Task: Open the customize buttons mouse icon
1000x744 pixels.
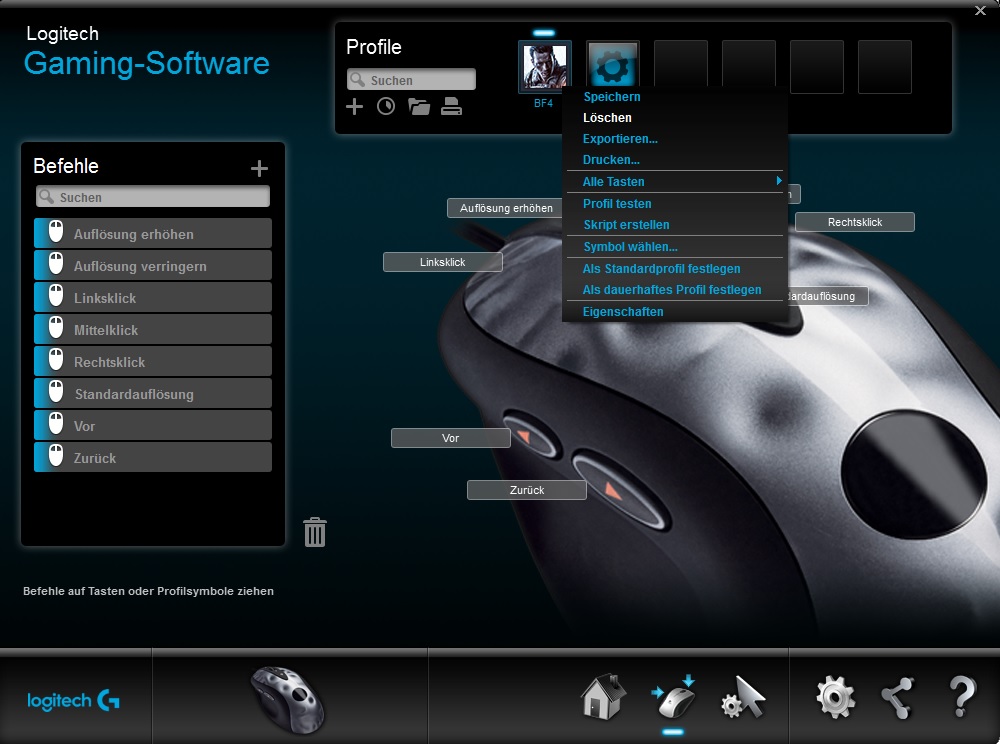Action: click(x=673, y=697)
